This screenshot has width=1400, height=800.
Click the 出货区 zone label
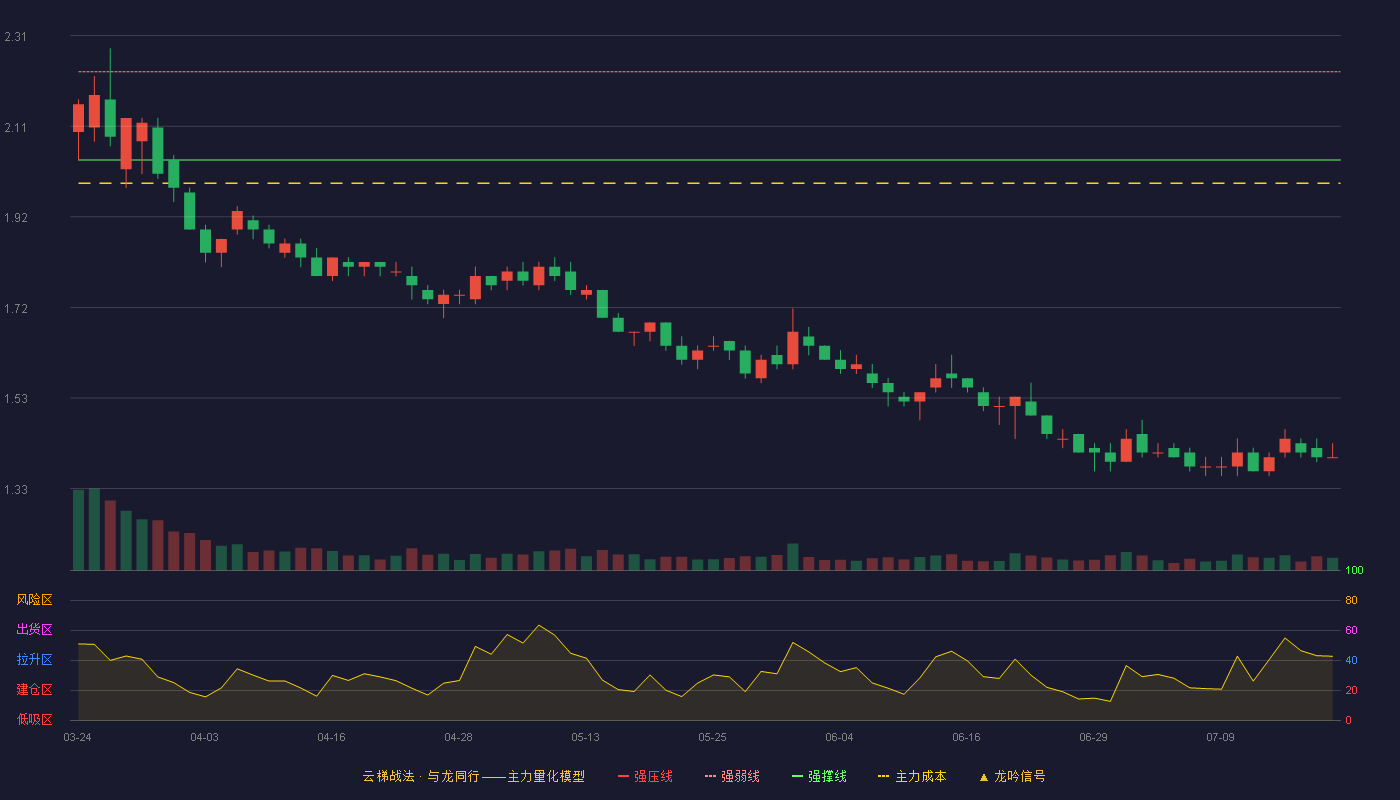(x=34, y=630)
